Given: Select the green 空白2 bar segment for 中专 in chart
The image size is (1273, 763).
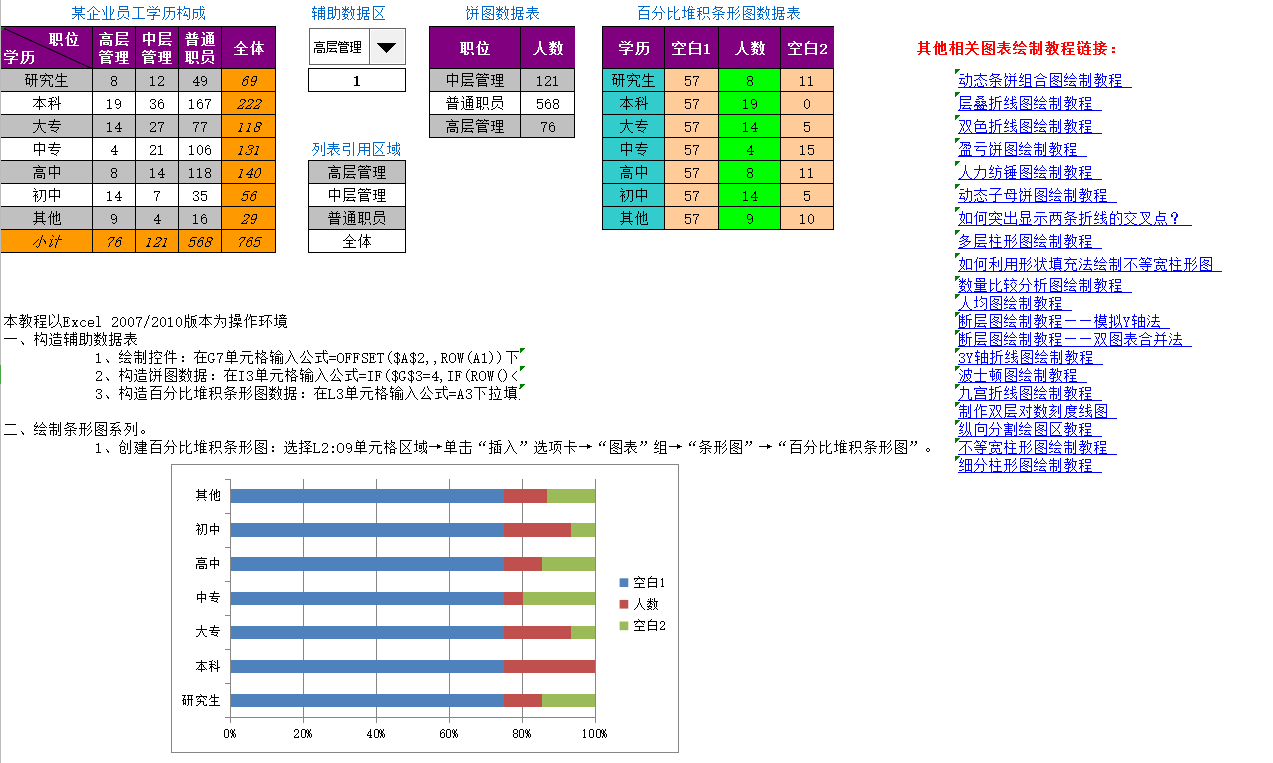Looking at the screenshot, I should click(x=559, y=598).
